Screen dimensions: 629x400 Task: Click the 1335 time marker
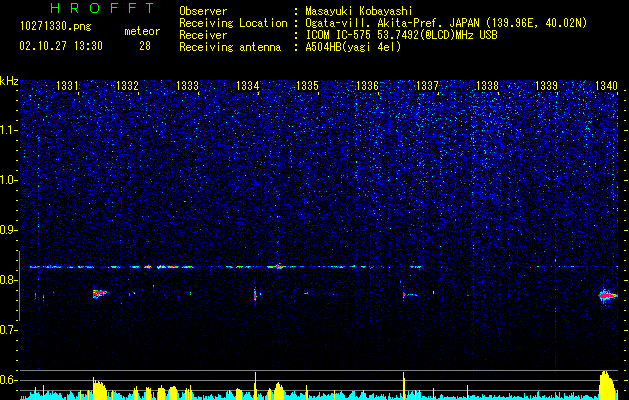(307, 85)
